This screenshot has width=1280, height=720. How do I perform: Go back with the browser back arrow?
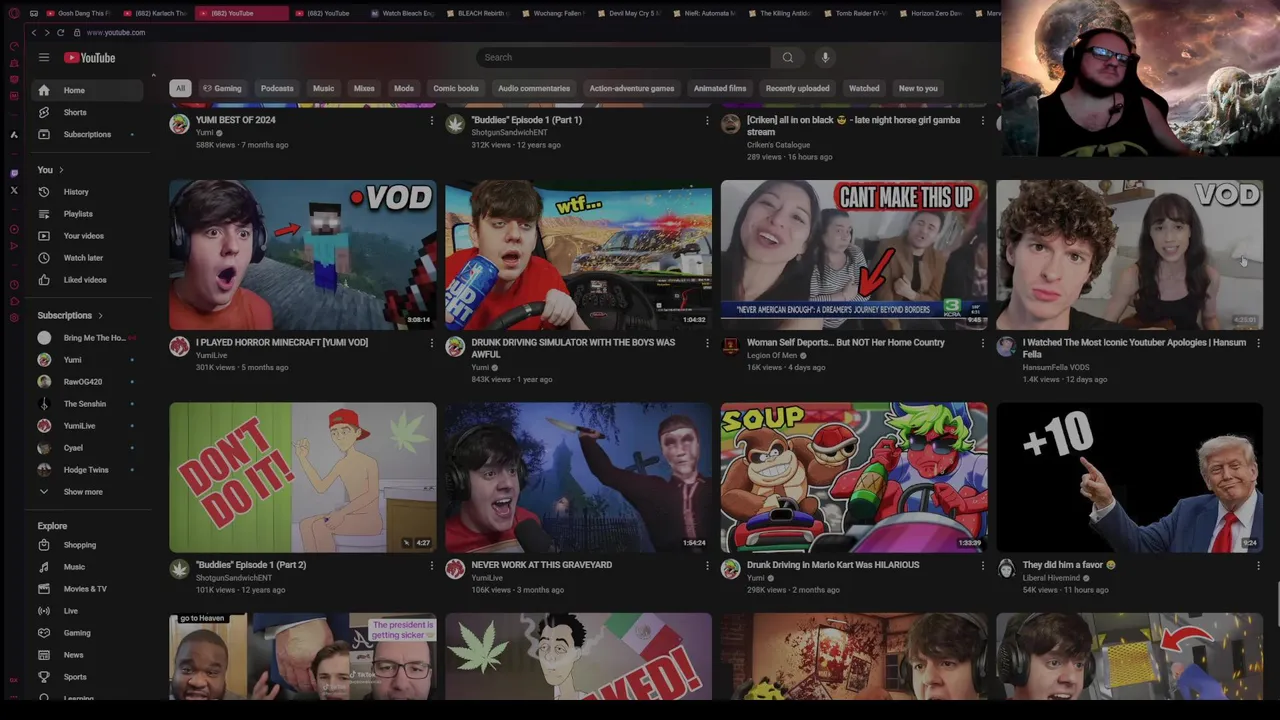[34, 32]
